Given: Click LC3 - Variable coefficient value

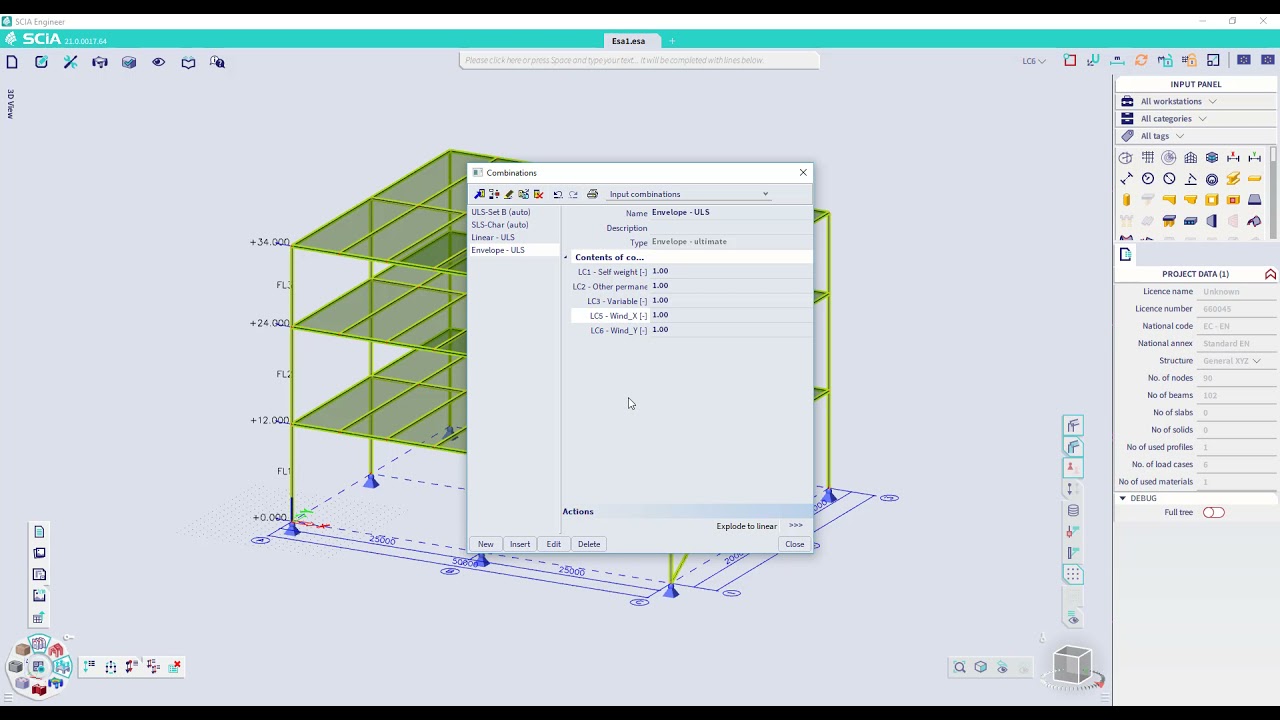Looking at the screenshot, I should tap(731, 300).
